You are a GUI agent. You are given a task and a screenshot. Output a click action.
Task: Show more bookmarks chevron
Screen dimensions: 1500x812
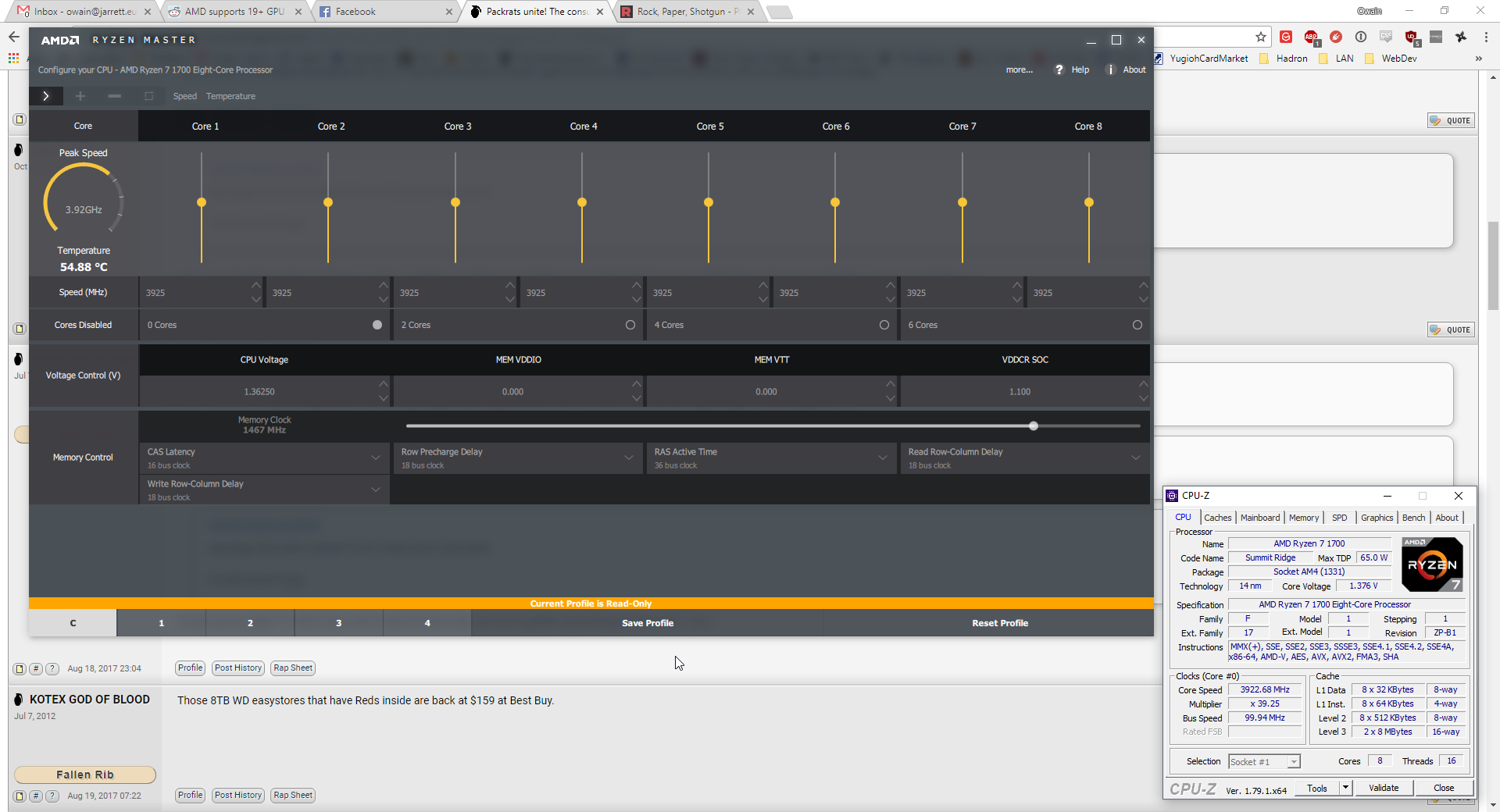tap(1478, 59)
